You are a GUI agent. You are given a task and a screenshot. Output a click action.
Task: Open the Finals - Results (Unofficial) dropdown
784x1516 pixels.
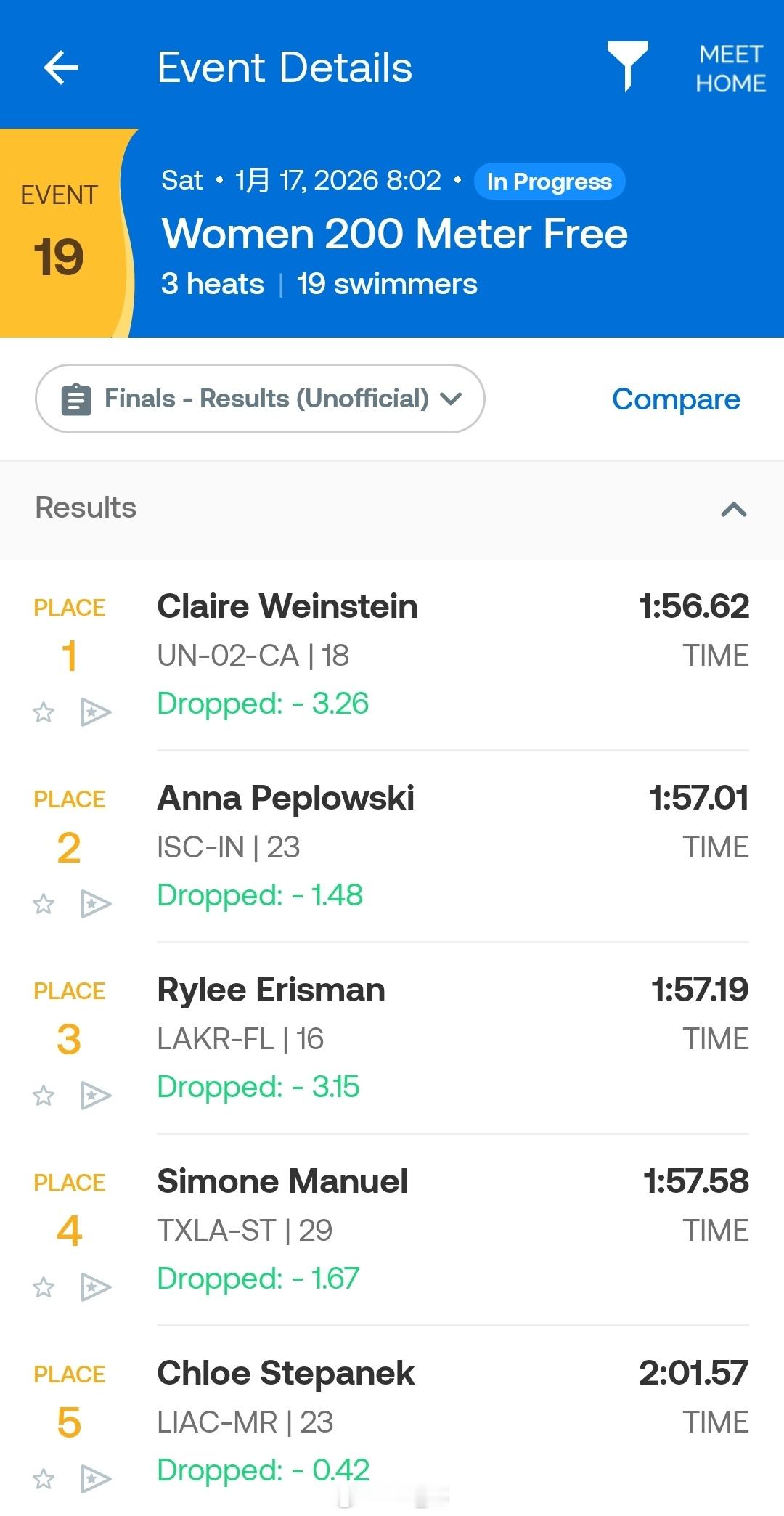click(x=260, y=398)
